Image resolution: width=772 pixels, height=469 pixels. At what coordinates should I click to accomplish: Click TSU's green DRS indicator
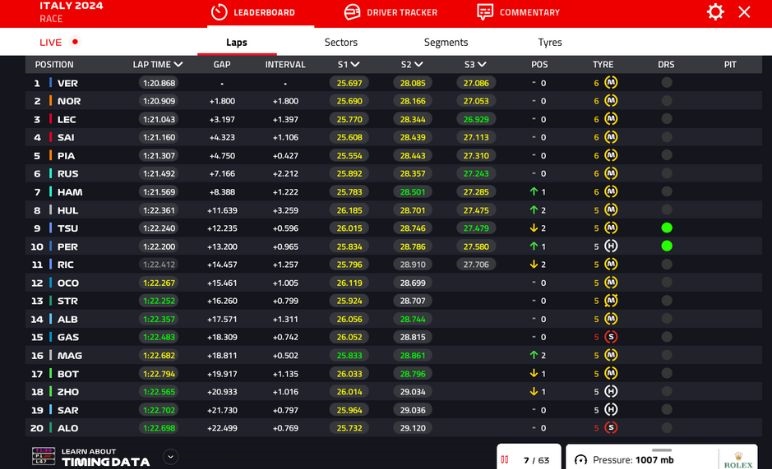coord(666,228)
